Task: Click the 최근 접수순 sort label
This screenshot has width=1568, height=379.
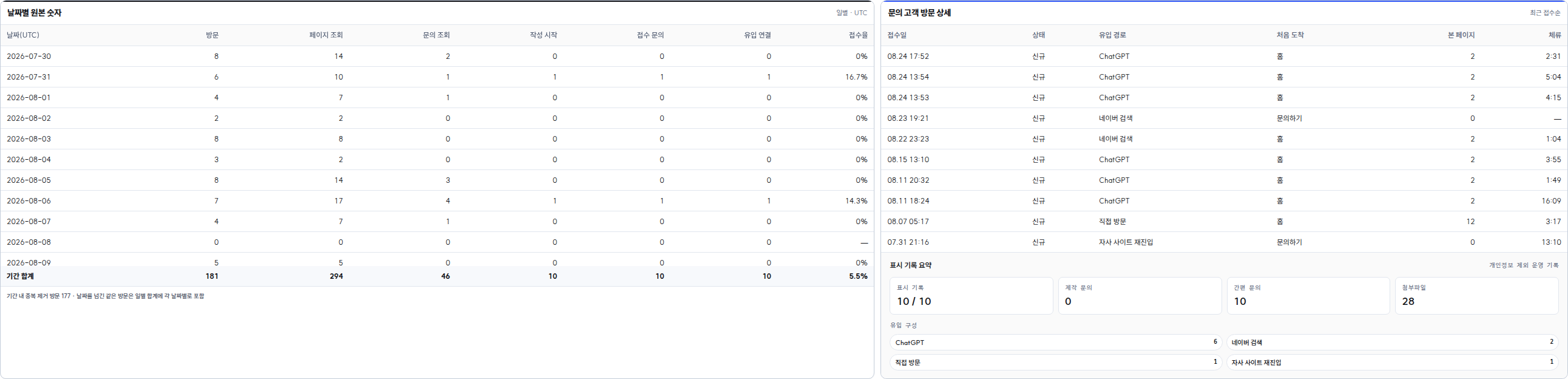Action: tap(1545, 13)
